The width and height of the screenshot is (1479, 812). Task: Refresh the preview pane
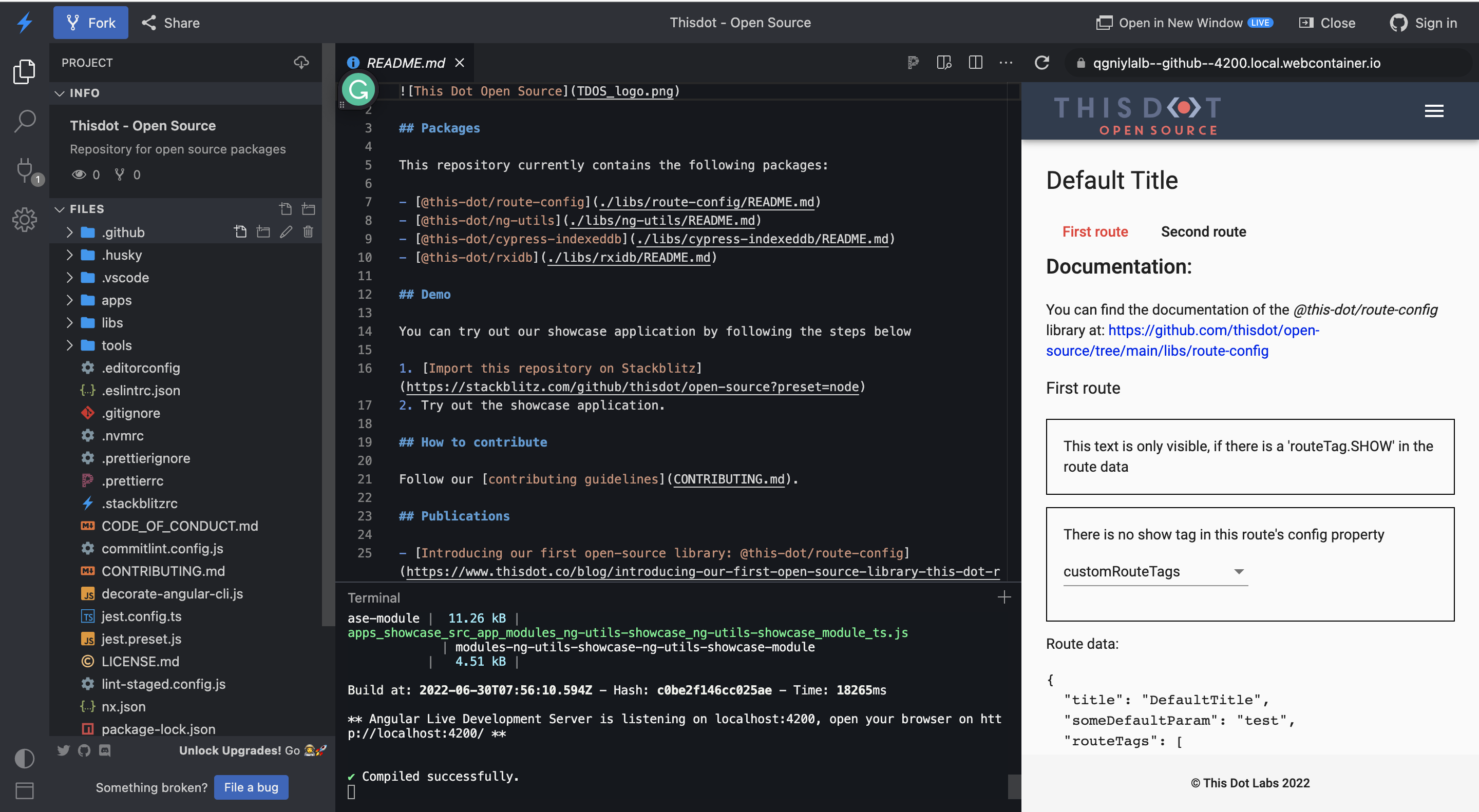[x=1042, y=63]
